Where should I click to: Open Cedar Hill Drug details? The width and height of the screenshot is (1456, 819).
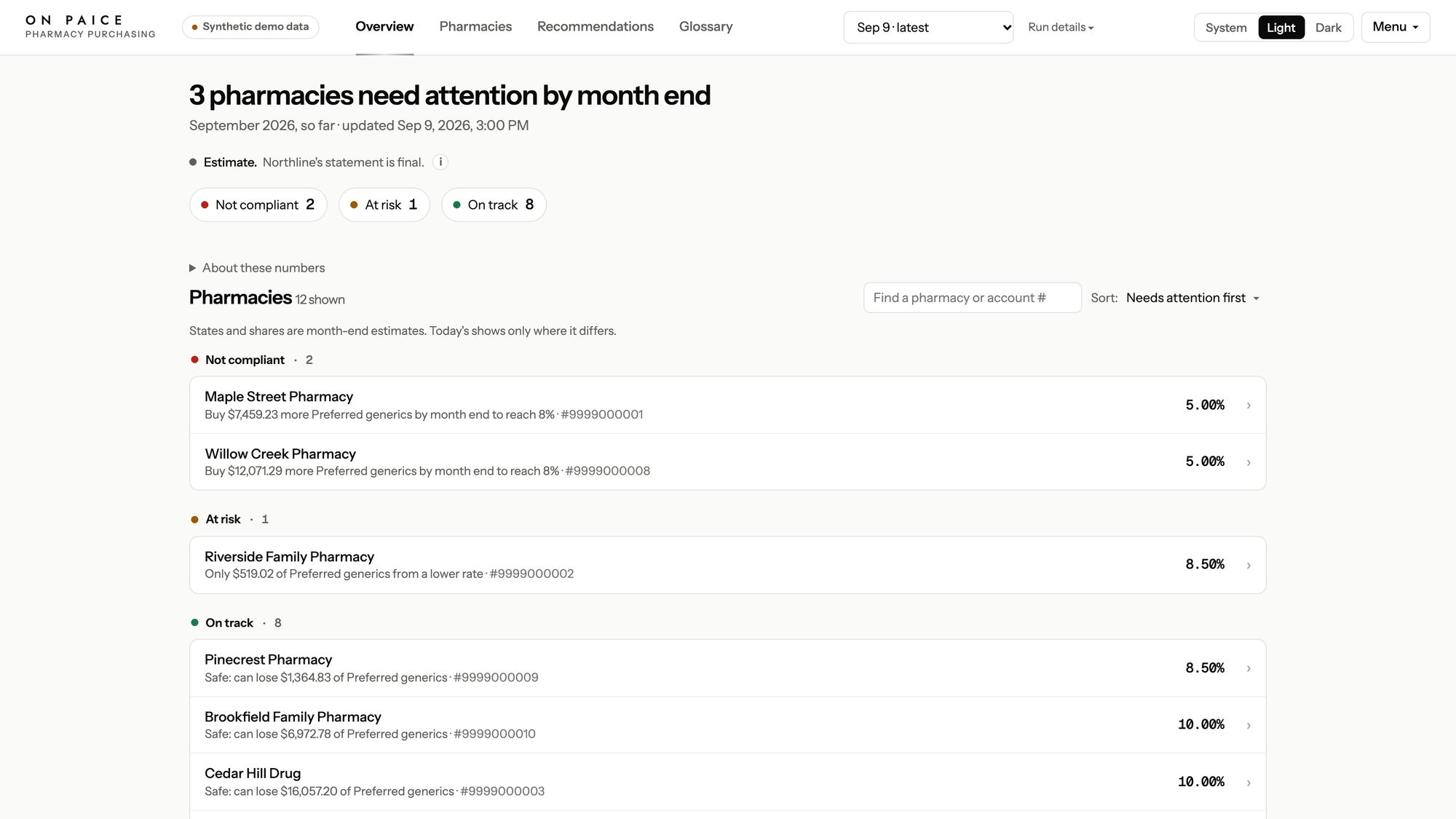[x=727, y=782]
